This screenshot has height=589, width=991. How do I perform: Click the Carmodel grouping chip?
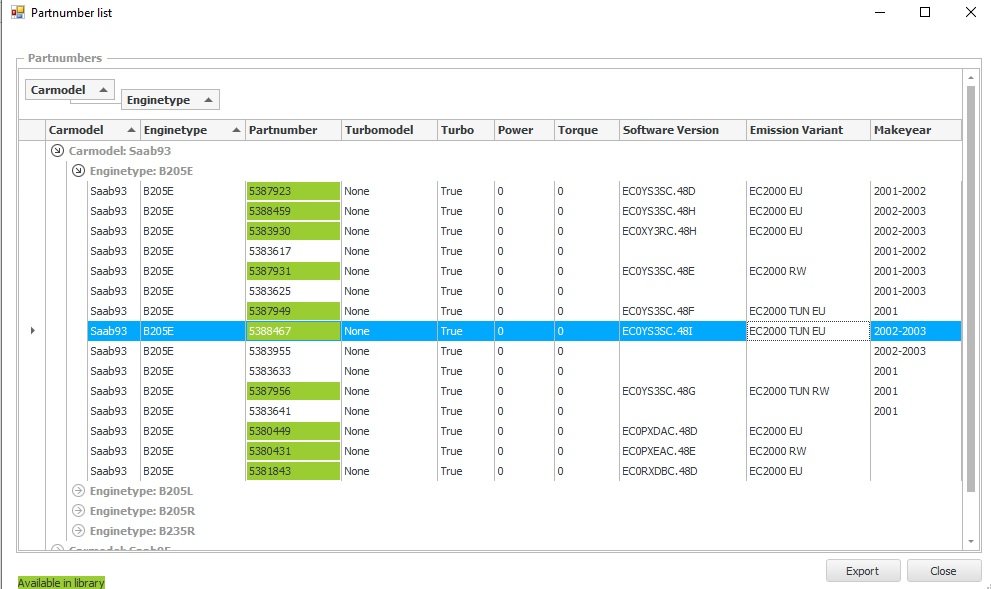(x=70, y=90)
